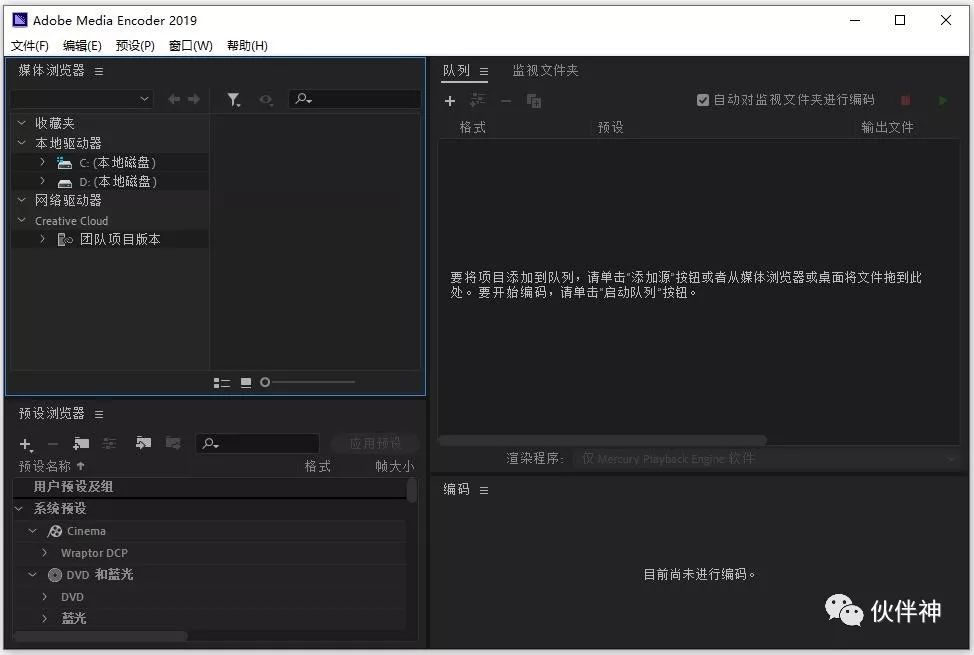Collapse the 网络驱动器 tree node

pyautogui.click(x=22, y=200)
